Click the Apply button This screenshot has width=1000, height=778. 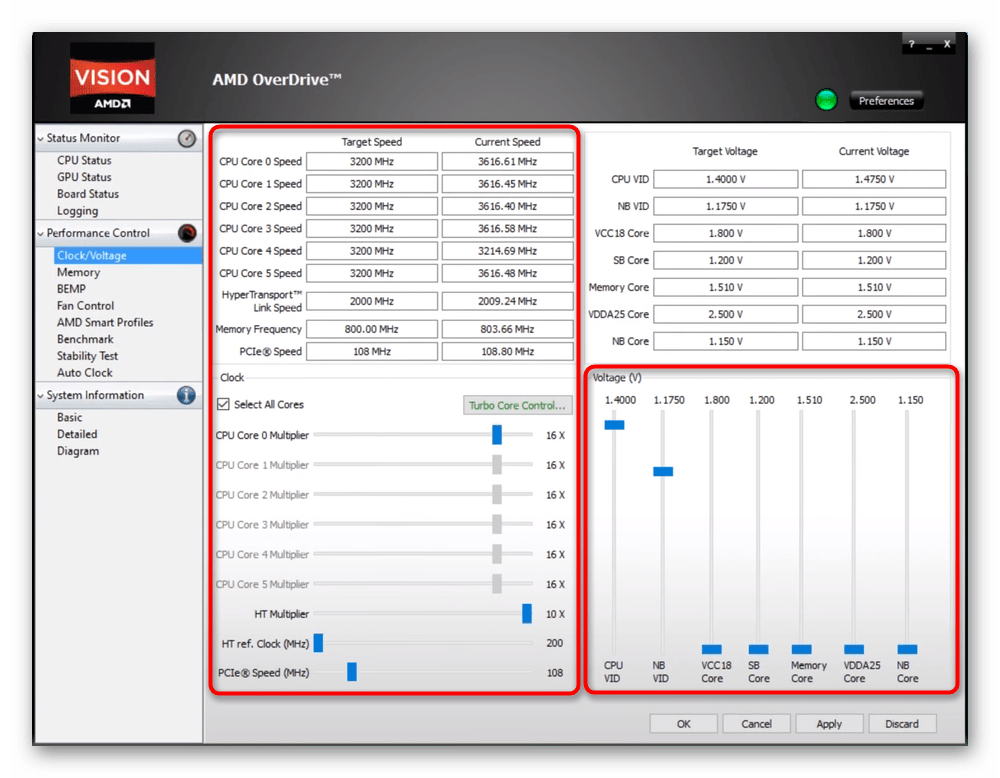point(829,724)
